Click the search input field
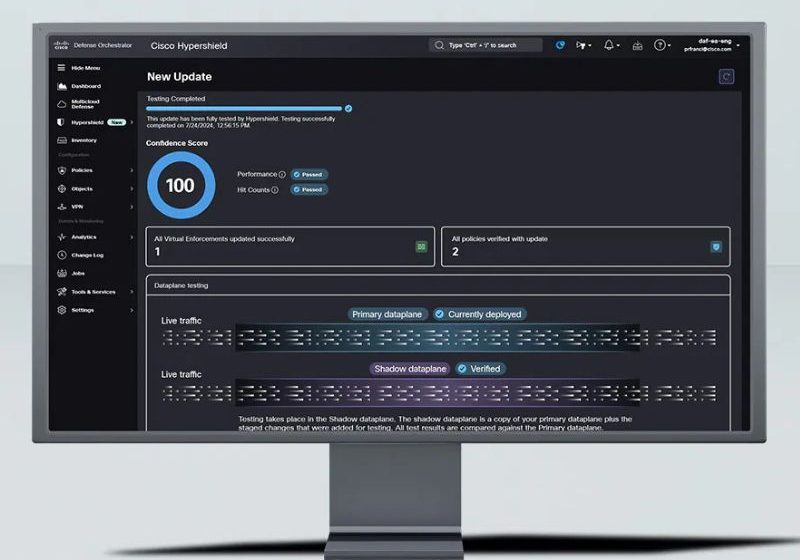The height and width of the screenshot is (560, 800). tap(485, 45)
